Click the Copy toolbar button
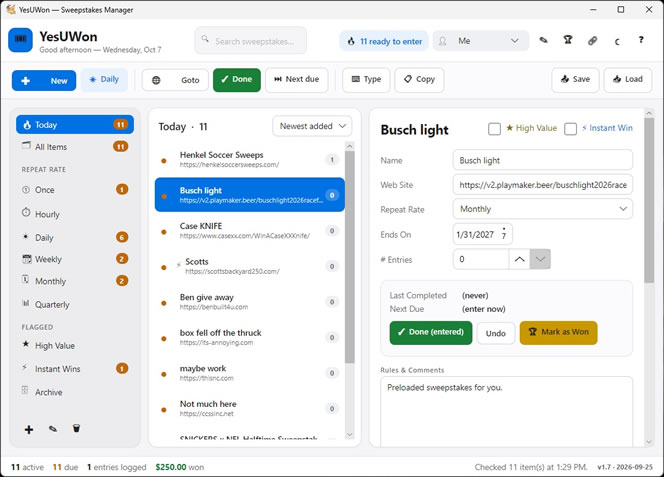 tap(419, 80)
